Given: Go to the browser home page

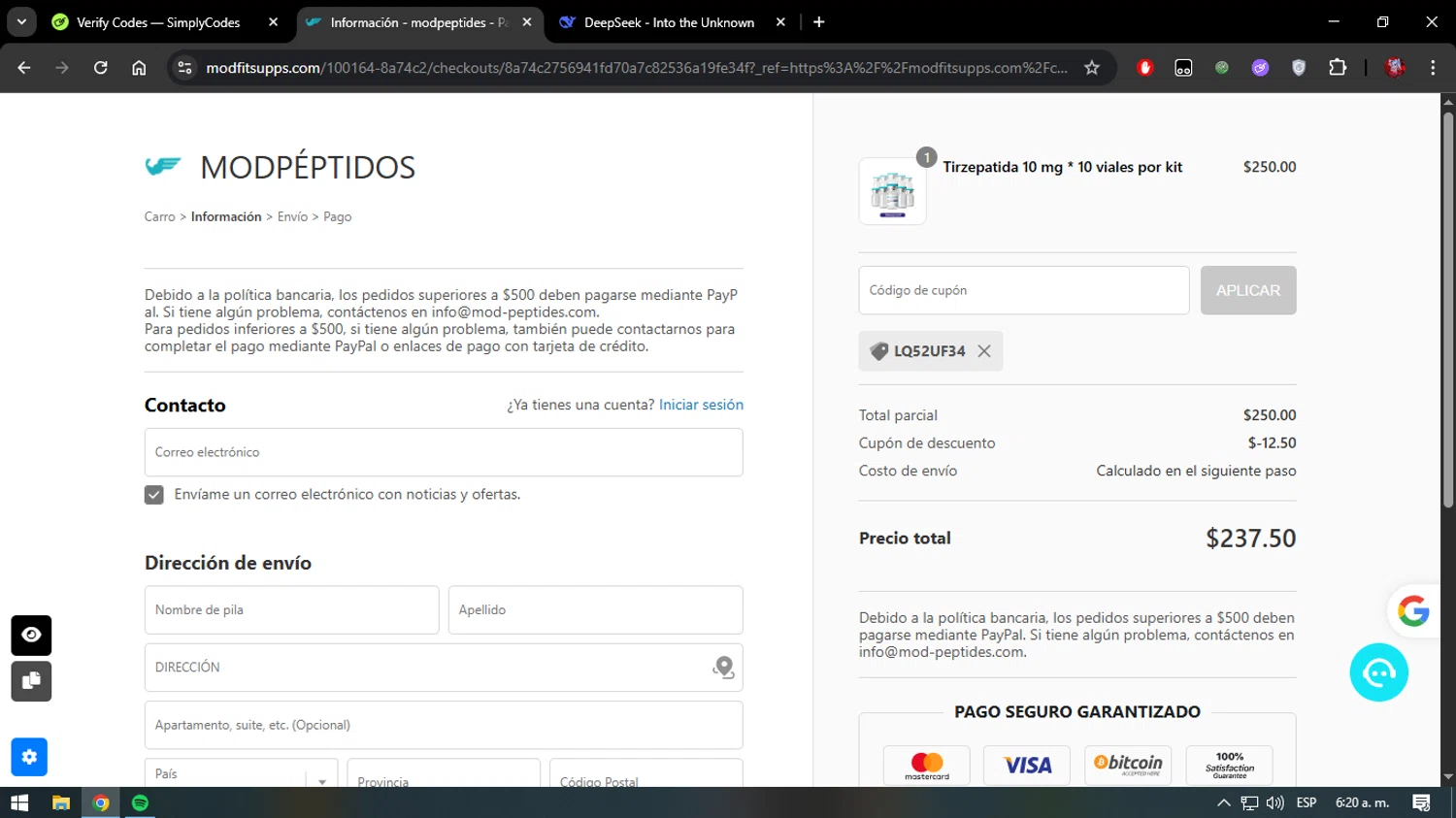Looking at the screenshot, I should (139, 68).
